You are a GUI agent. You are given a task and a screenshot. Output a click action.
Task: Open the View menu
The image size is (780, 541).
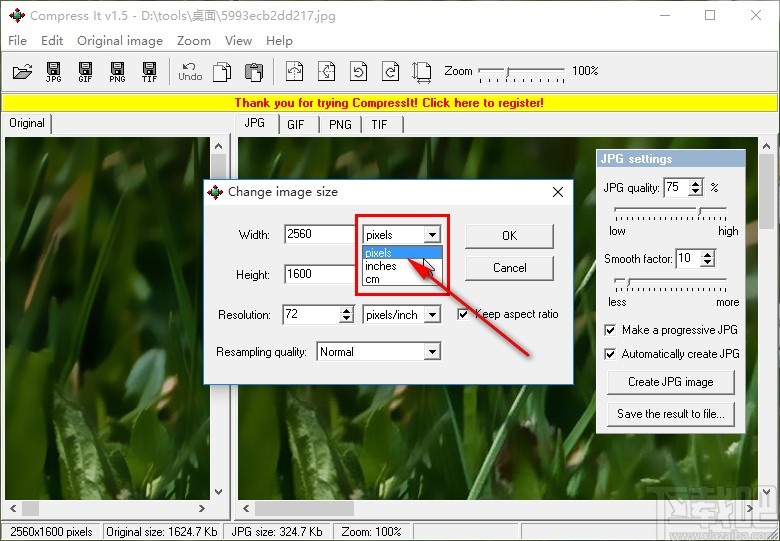pyautogui.click(x=238, y=41)
